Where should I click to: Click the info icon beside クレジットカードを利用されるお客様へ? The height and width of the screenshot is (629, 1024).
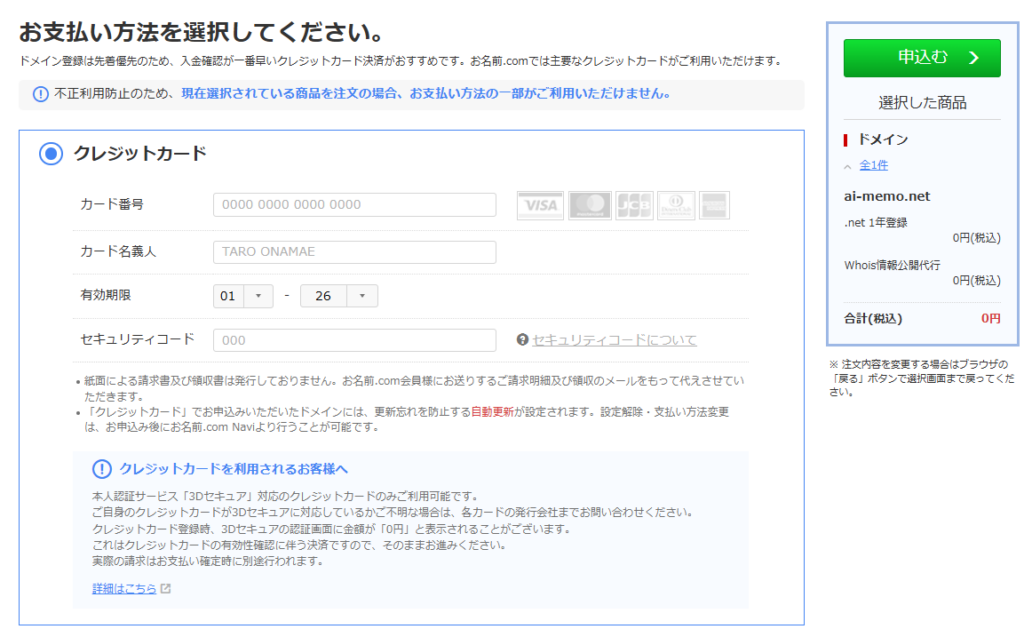pyautogui.click(x=102, y=469)
